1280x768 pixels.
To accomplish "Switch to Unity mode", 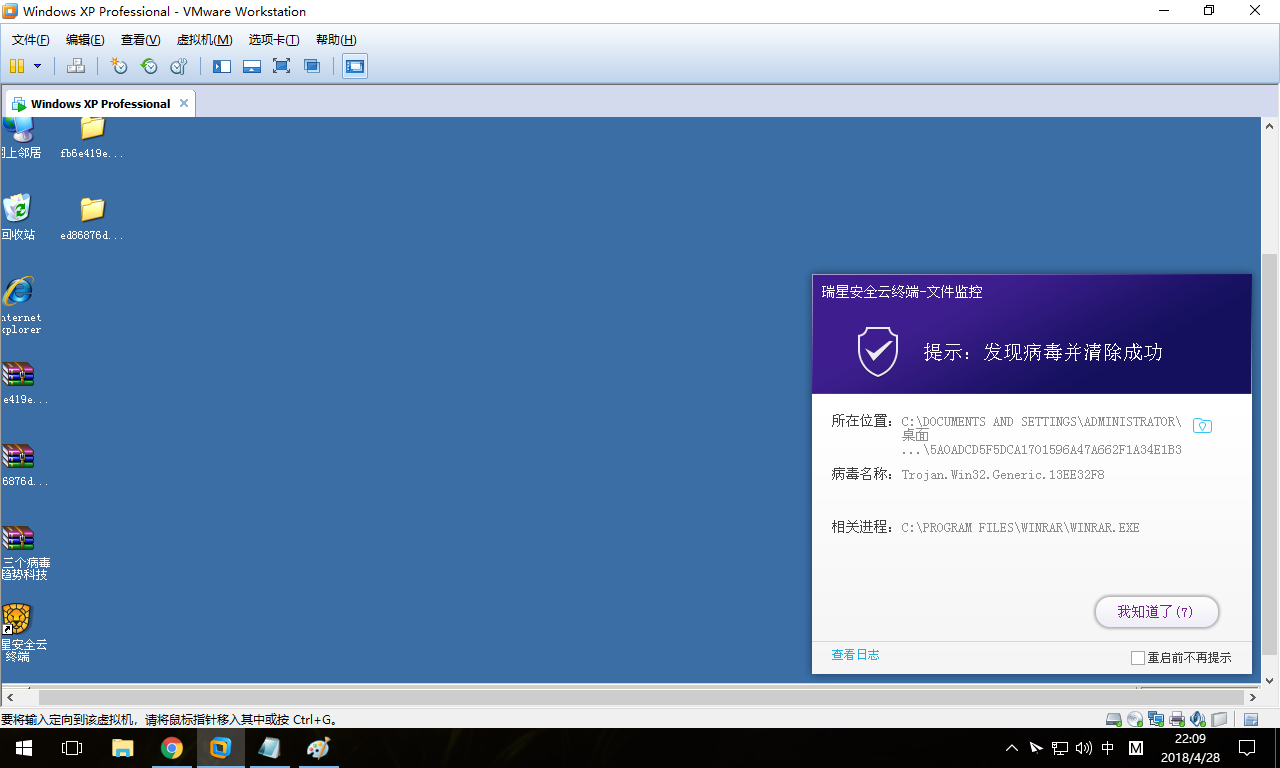I will pos(312,66).
